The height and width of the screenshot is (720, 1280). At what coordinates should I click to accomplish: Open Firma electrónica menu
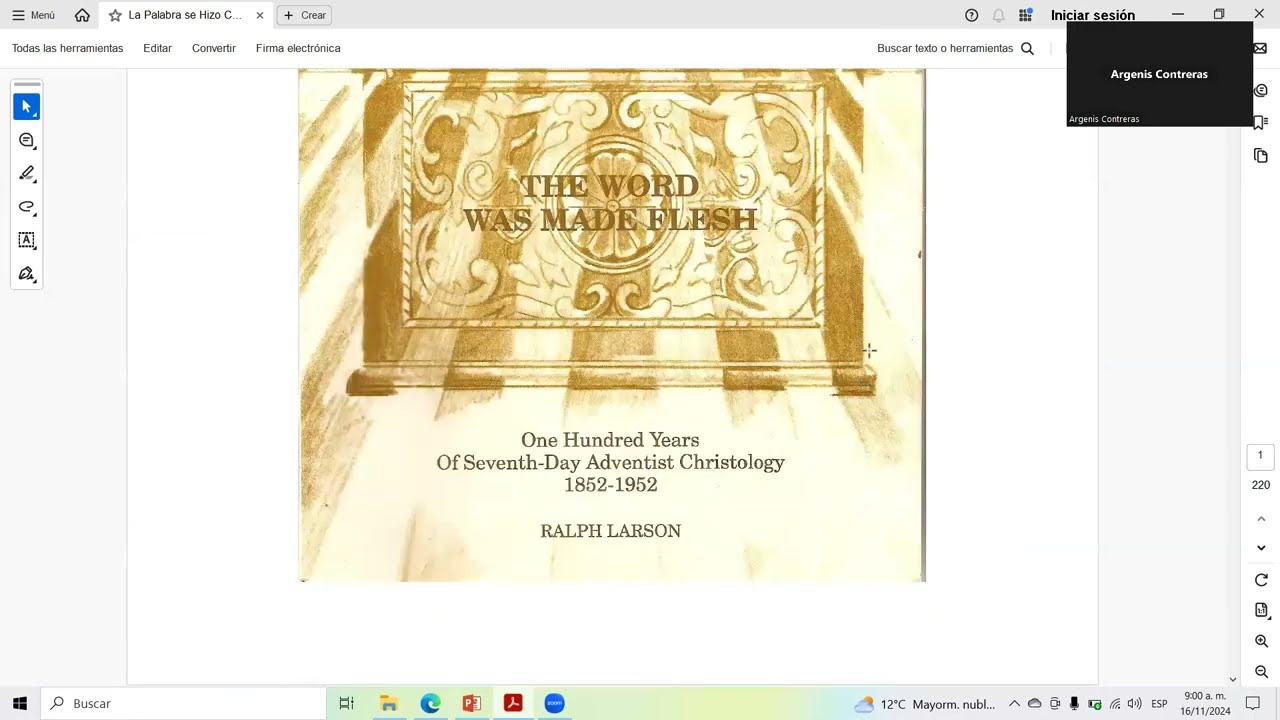coord(298,48)
